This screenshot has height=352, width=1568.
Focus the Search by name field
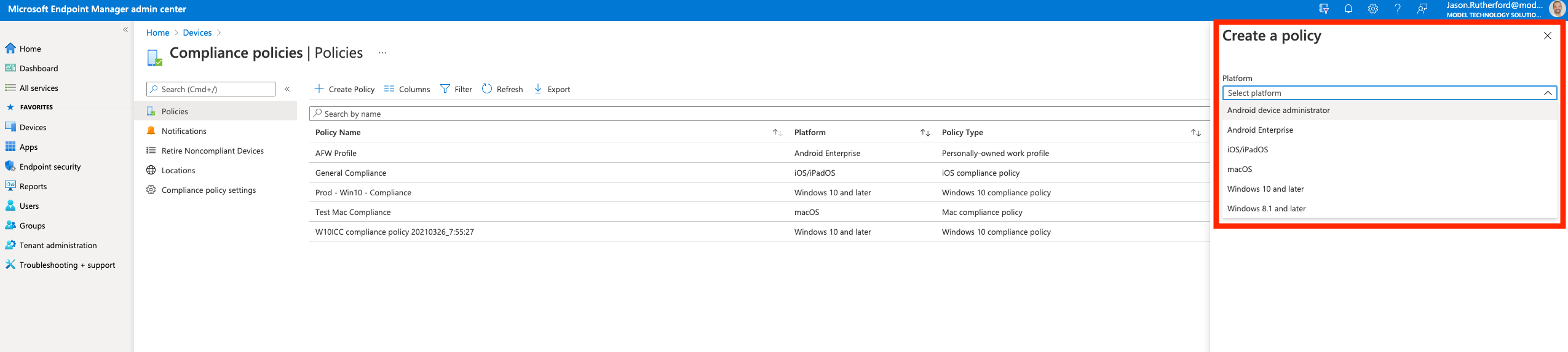point(759,114)
